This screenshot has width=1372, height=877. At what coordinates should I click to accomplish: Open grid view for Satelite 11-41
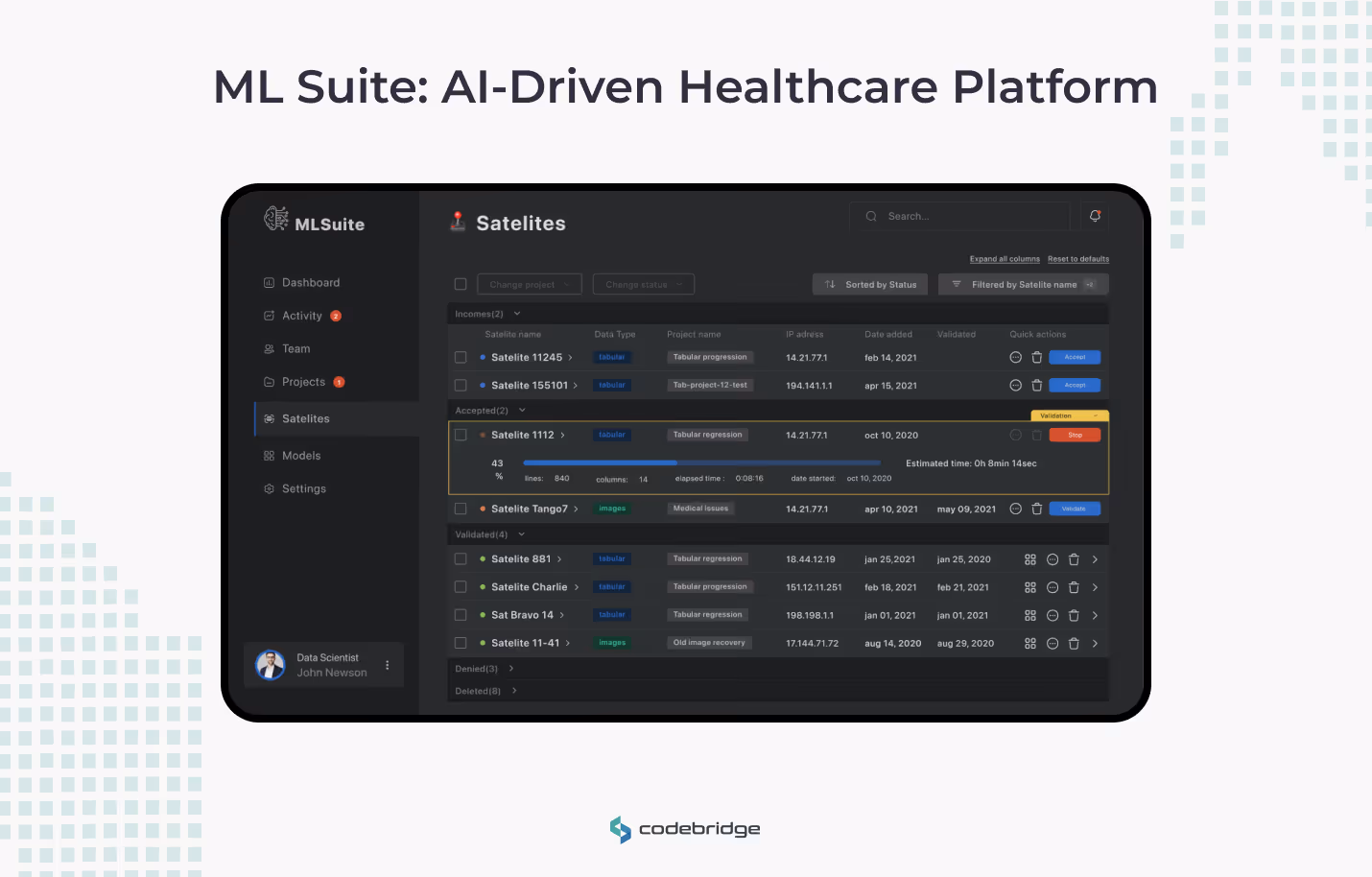click(1030, 643)
